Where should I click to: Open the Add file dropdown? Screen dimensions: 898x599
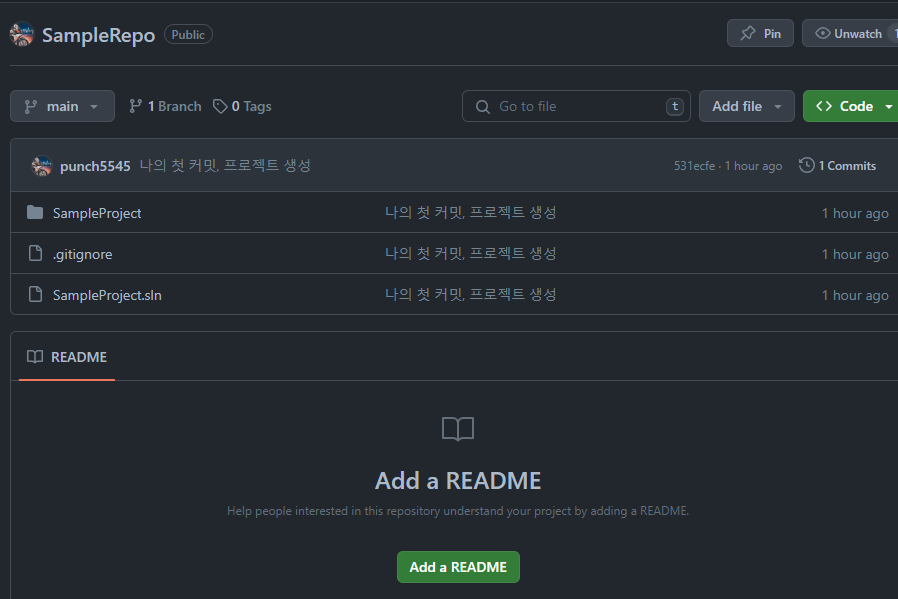[x=746, y=106]
